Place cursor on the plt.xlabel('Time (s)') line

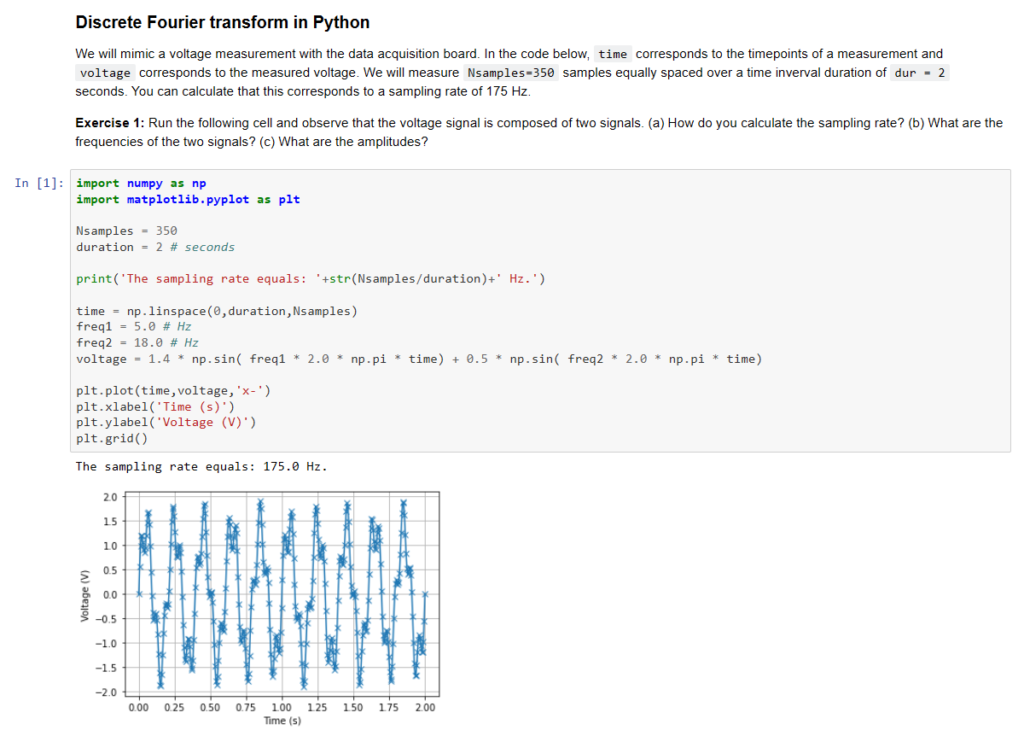[156, 406]
